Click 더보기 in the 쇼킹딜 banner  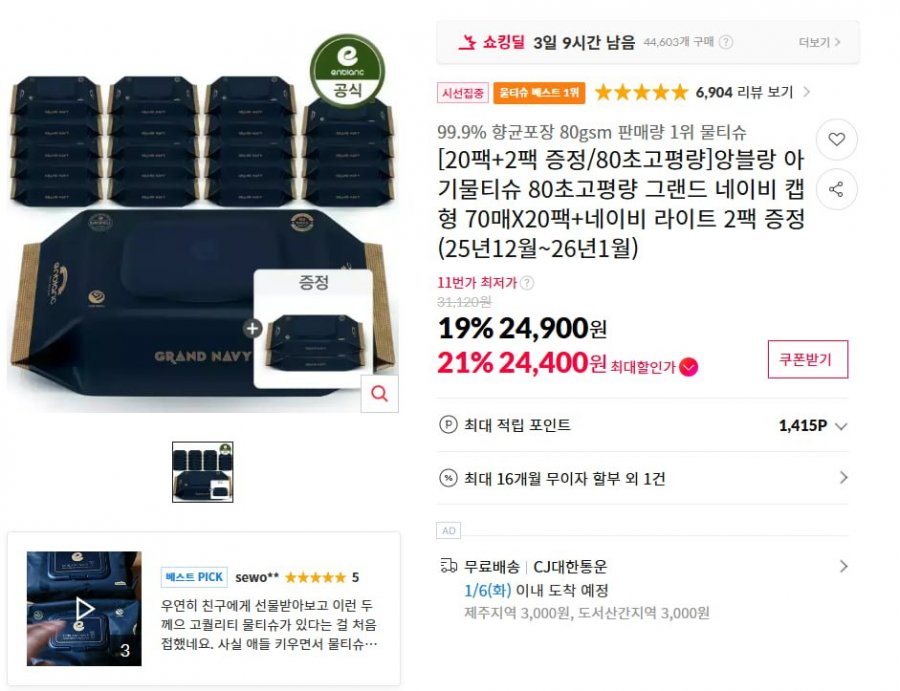click(819, 42)
